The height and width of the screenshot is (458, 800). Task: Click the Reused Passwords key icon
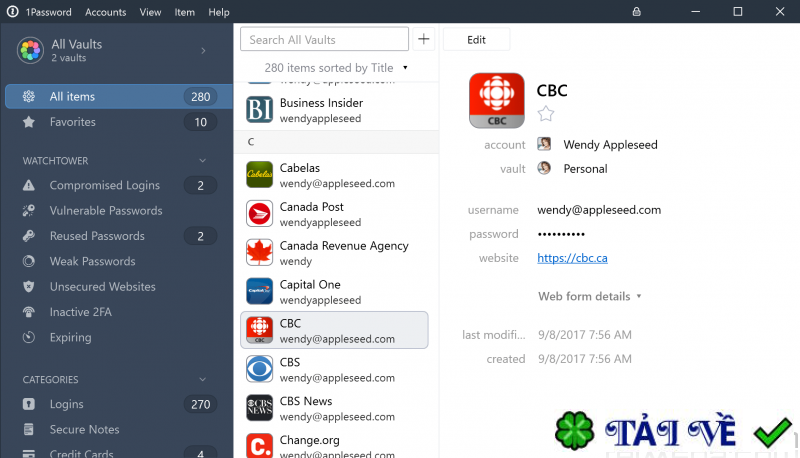(x=29, y=236)
